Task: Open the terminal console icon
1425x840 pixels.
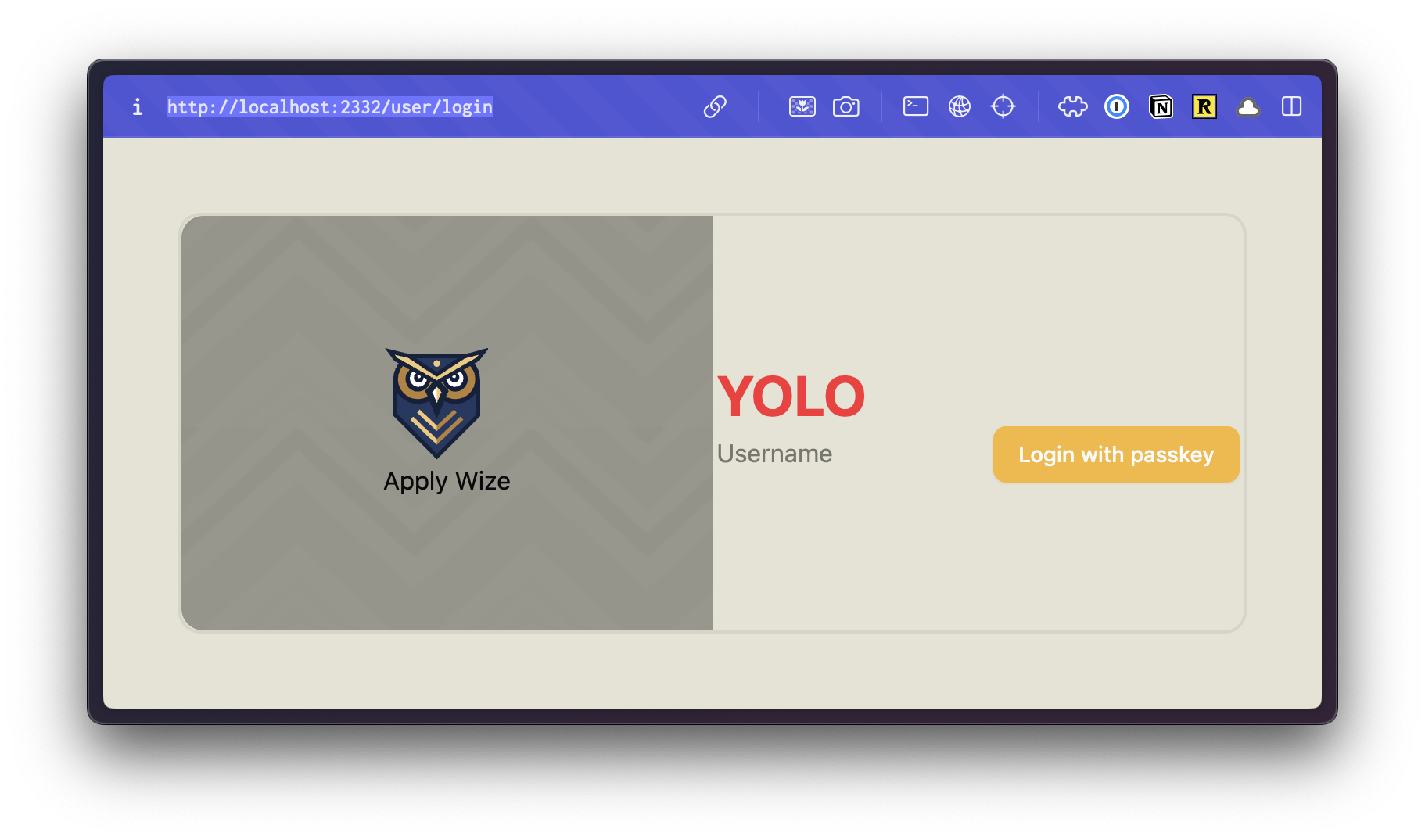Action: click(x=914, y=106)
